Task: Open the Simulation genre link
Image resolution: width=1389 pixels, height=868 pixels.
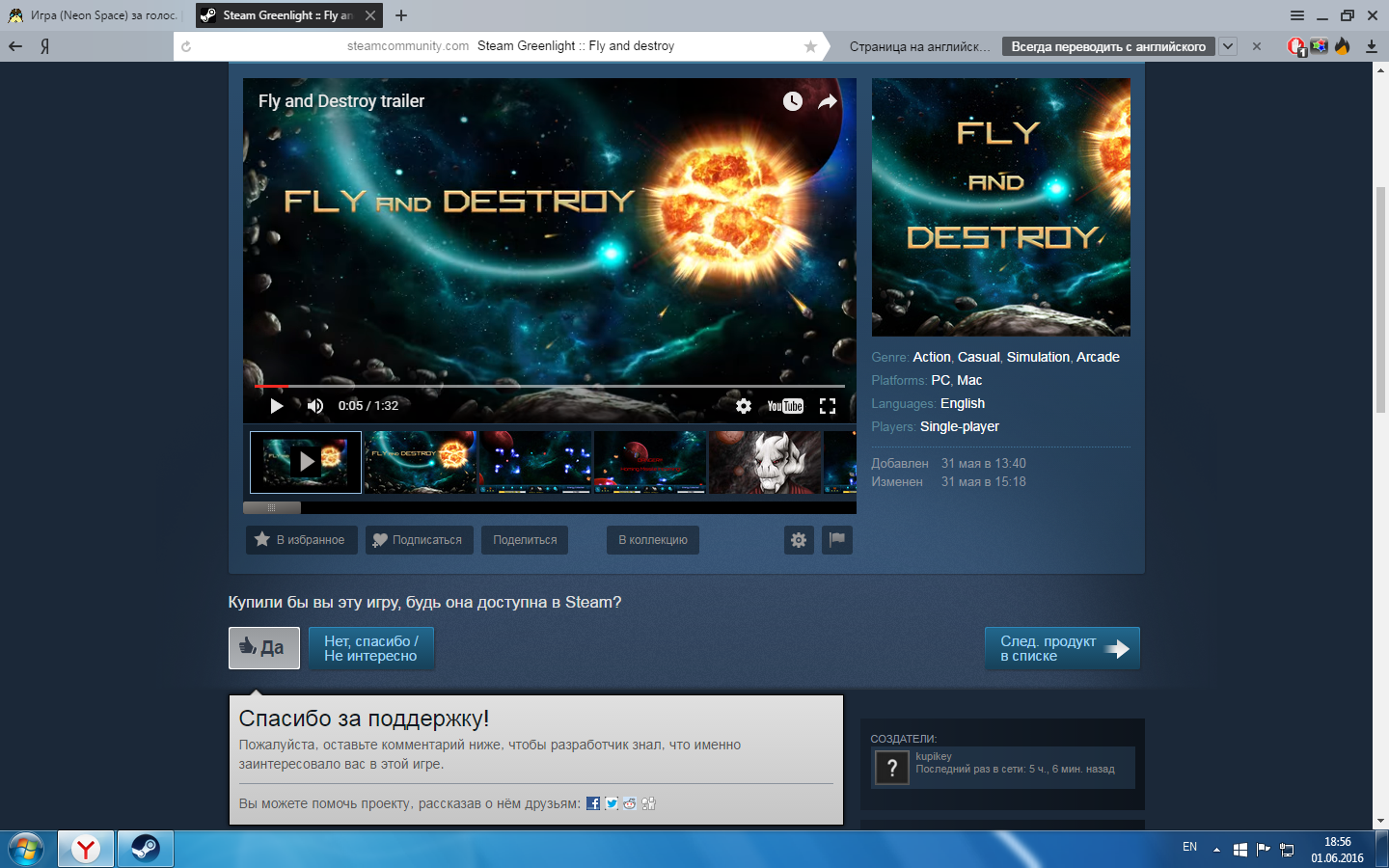Action: click(1038, 357)
